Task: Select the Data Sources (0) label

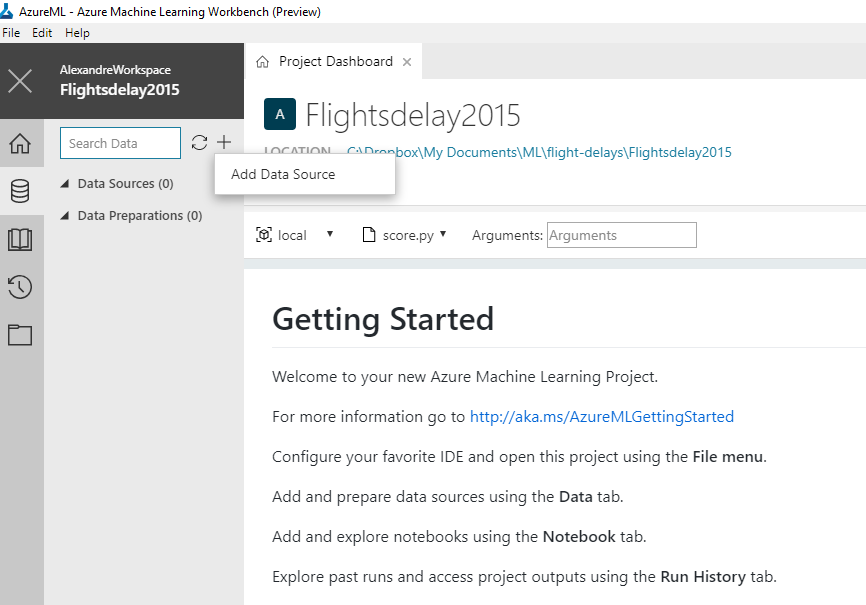Action: point(125,183)
